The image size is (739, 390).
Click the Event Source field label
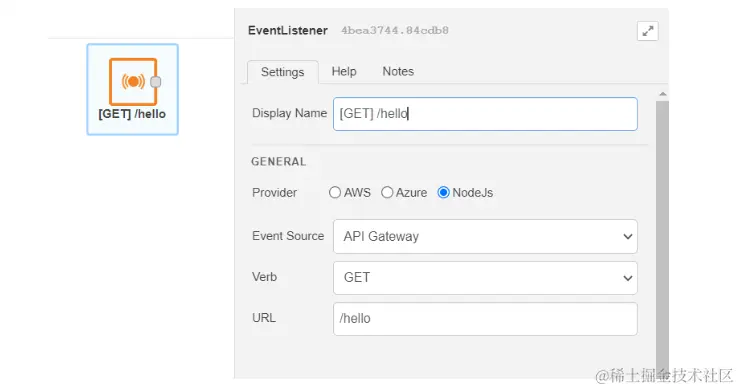pos(288,236)
